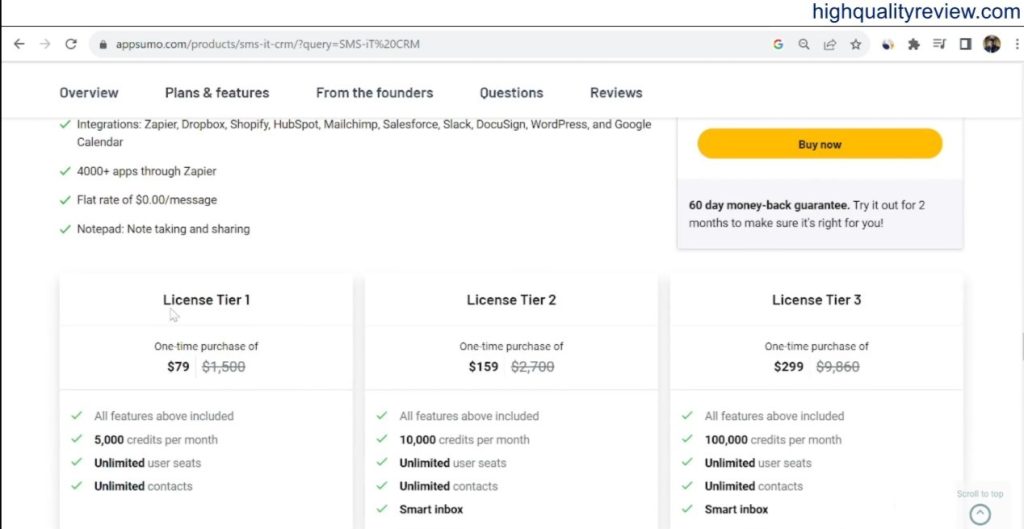Bookmark this page with the star icon

tap(856, 44)
